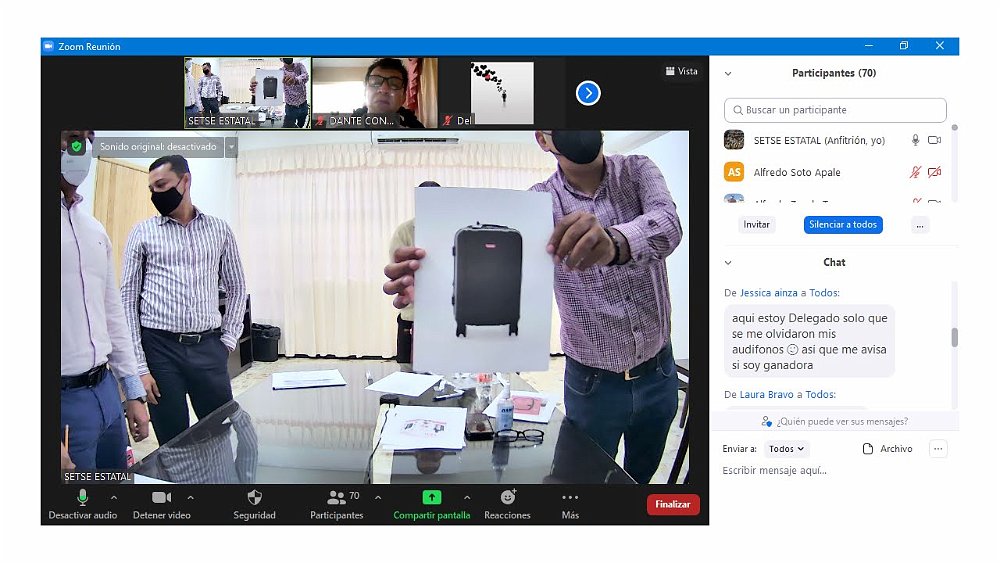Click the Buscar un participante search field
Viewport: 1000px width, 563px height.
click(x=835, y=110)
